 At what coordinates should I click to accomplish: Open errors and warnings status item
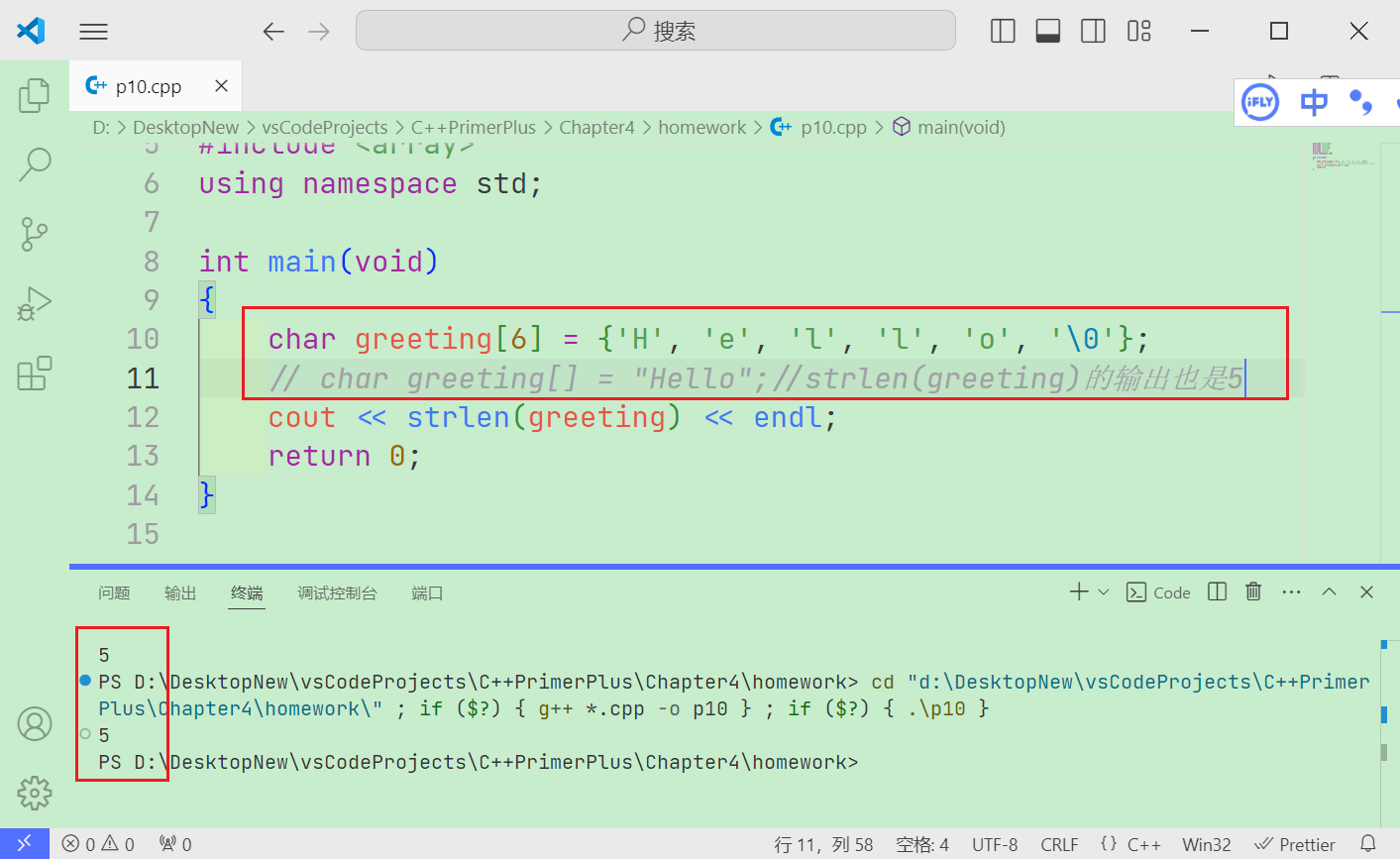pos(98,844)
